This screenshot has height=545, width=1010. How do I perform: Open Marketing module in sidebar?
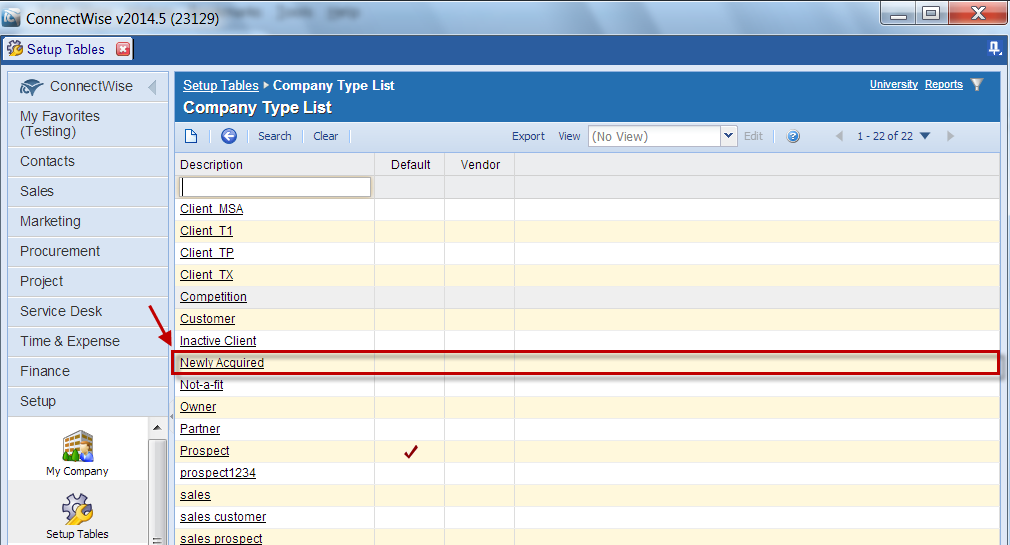[x=88, y=221]
